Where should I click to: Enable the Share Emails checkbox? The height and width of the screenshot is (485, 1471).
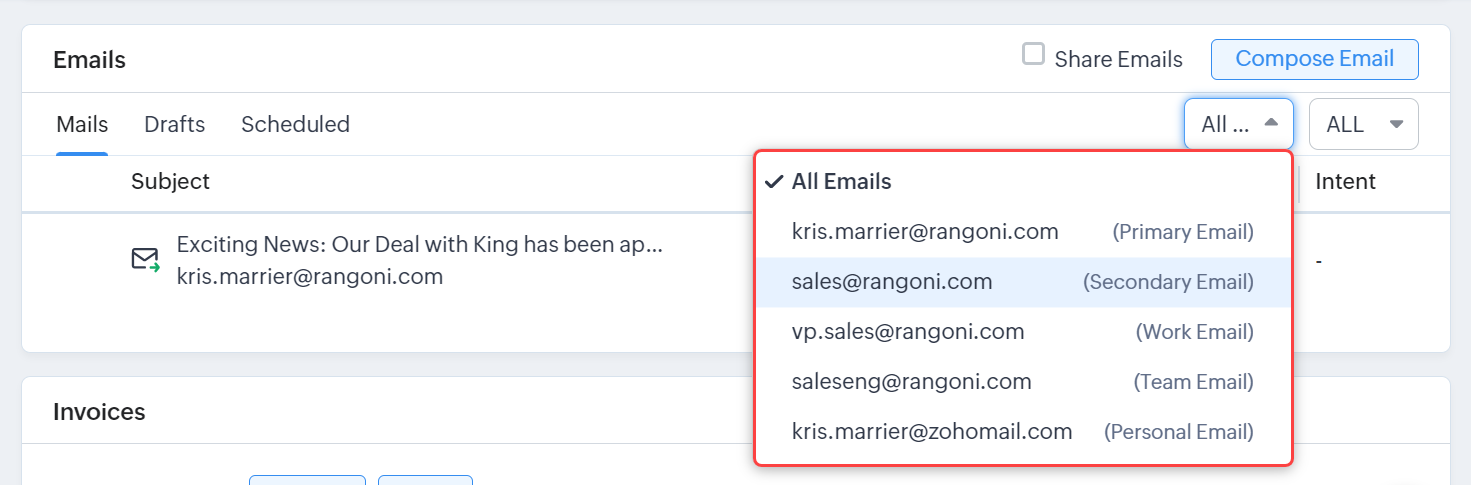point(1033,55)
